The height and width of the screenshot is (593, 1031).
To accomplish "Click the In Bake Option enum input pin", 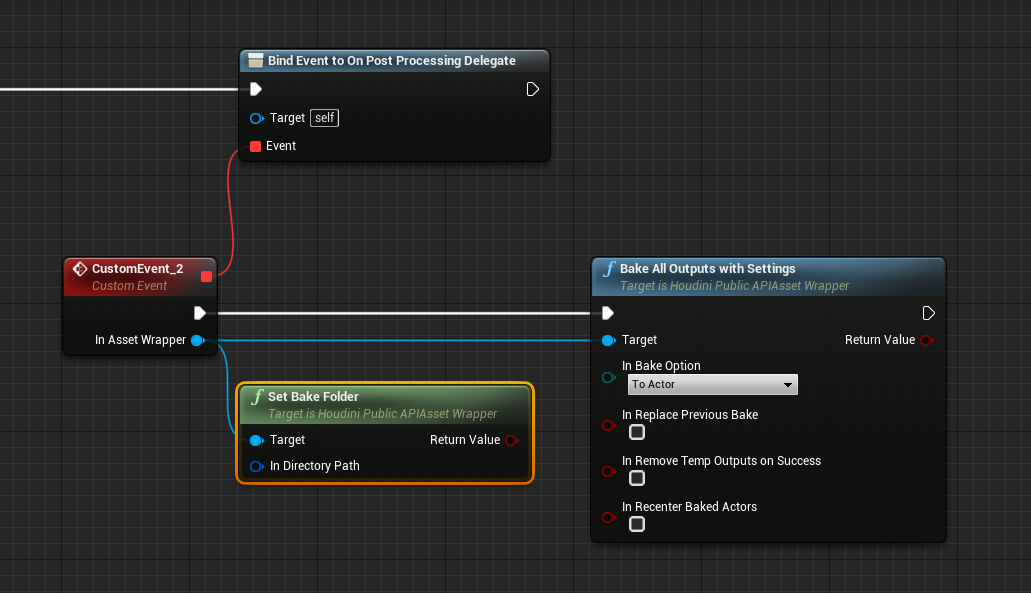I will tap(608, 377).
